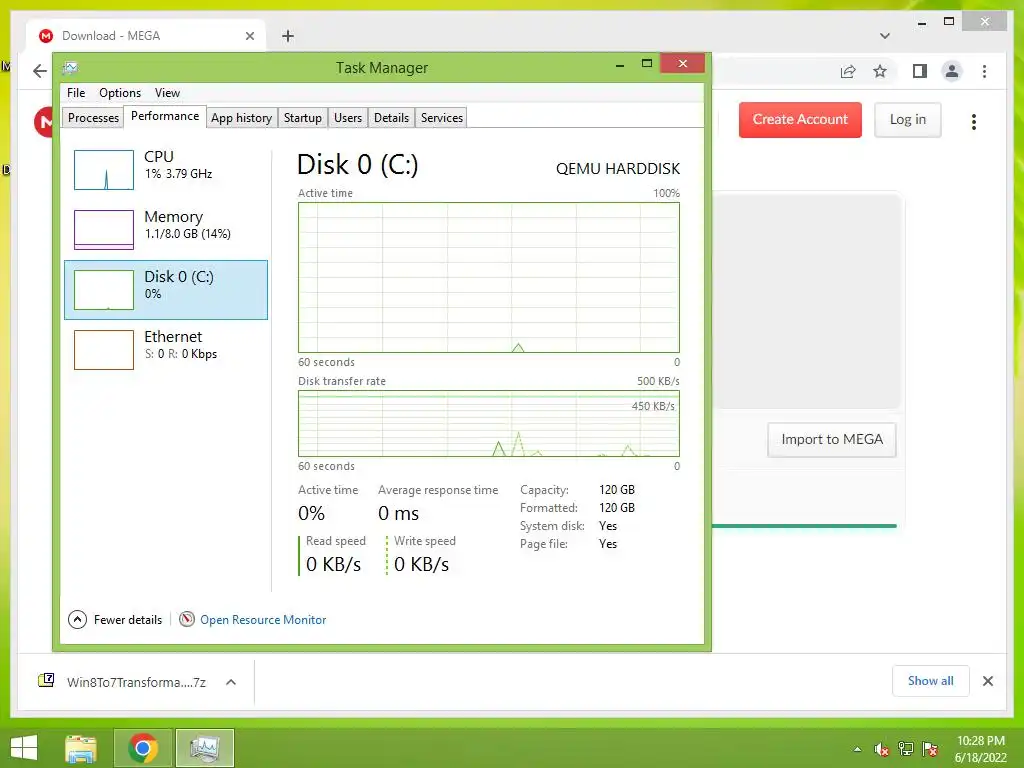1024x768 pixels.
Task: Click the Chrome taskbar icon
Action: pos(143,748)
